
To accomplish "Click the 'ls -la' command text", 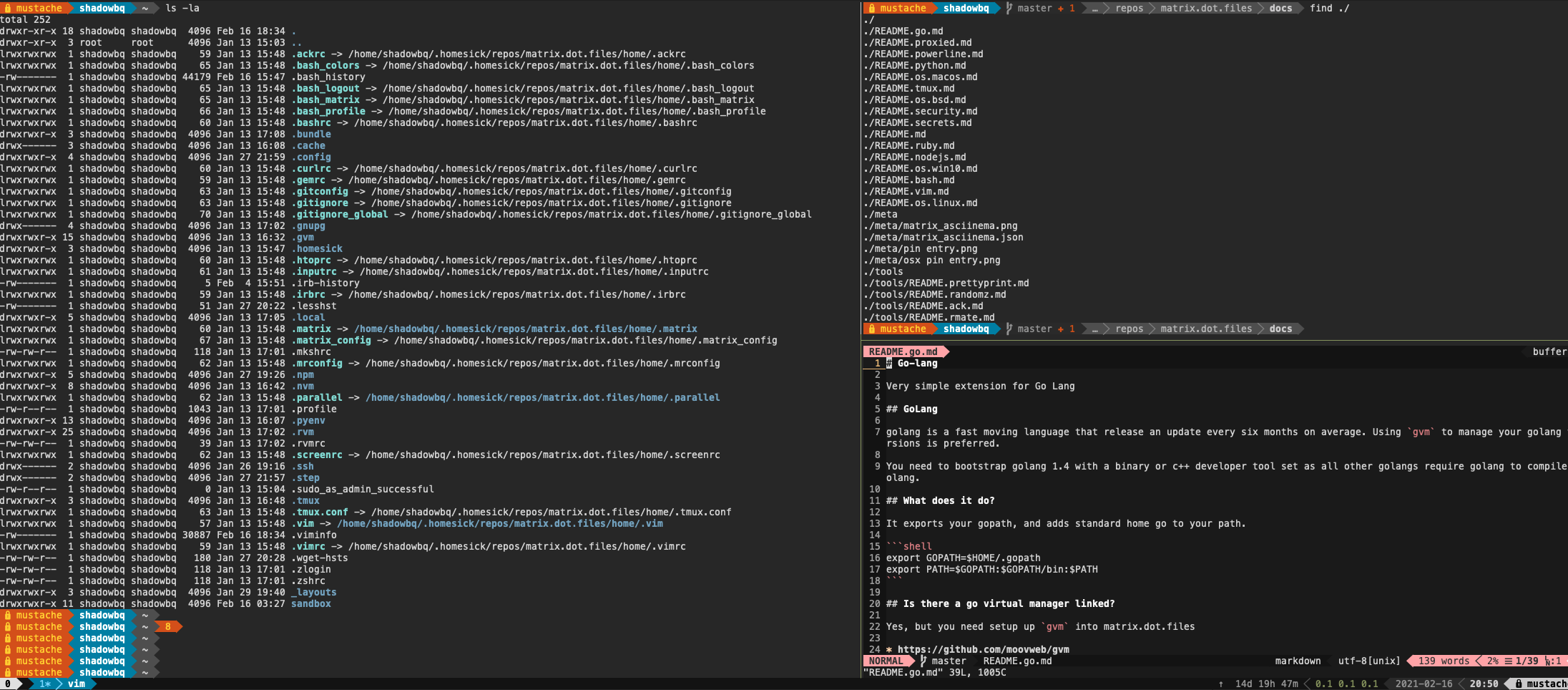I will 182,9.
